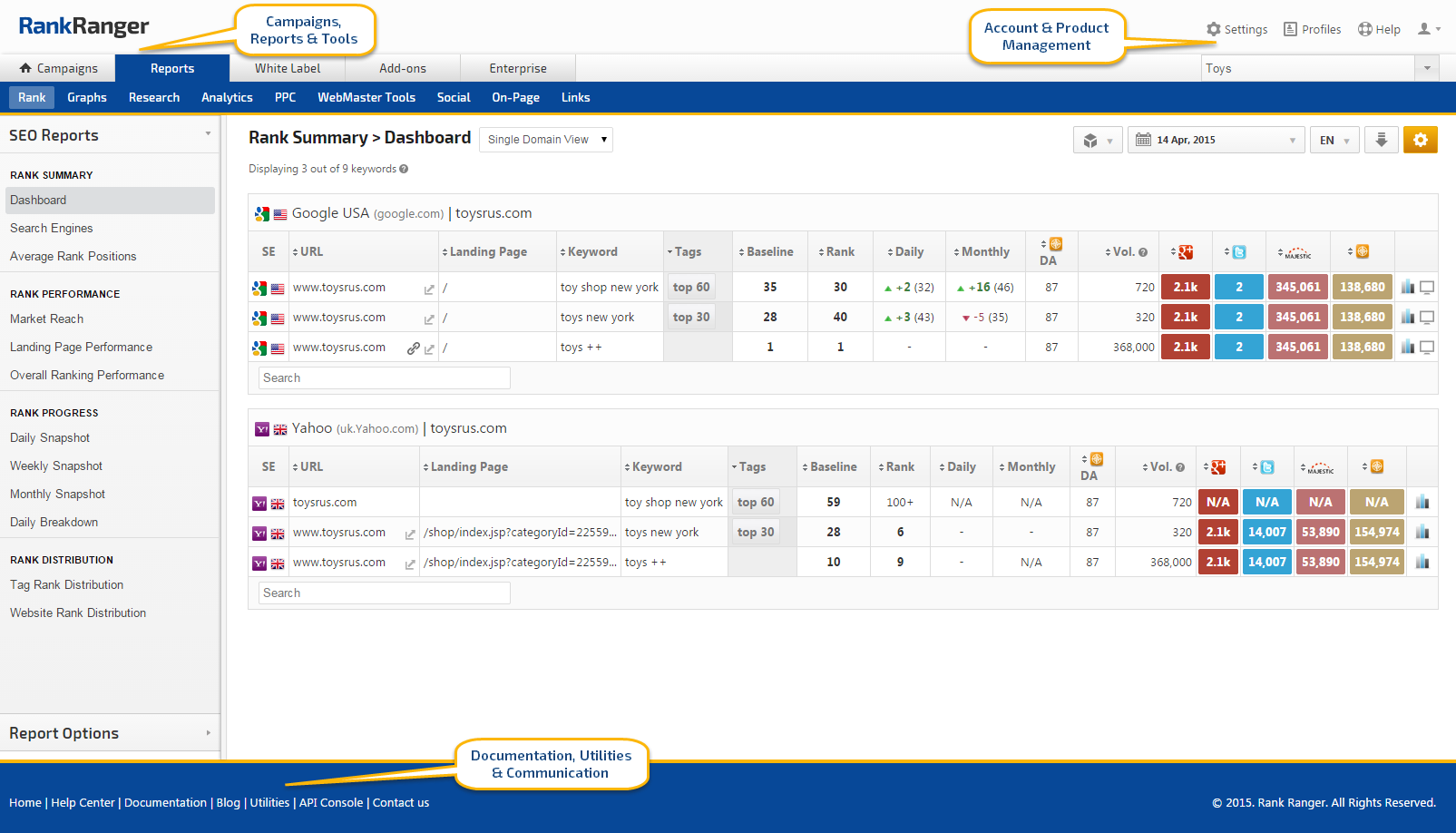Sort Google table by Majestic column icon

[x=1298, y=253]
